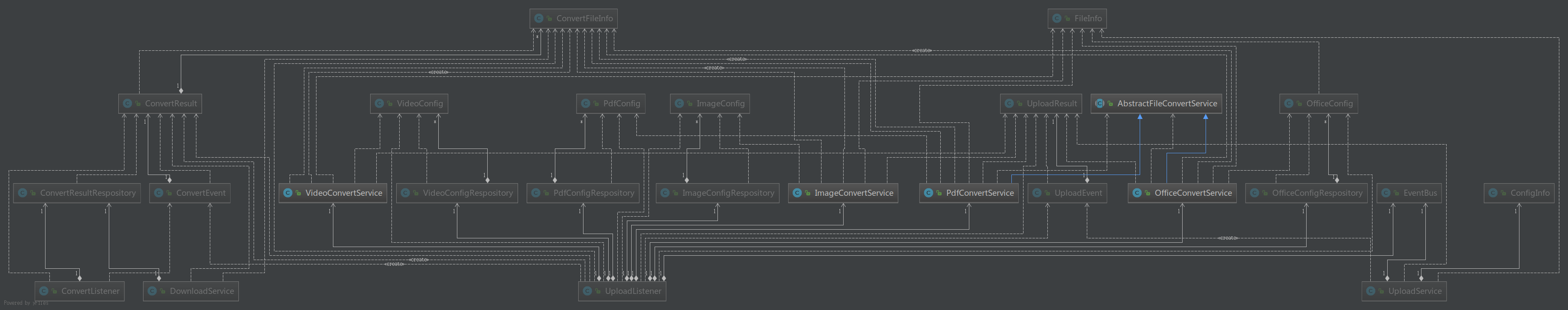The image size is (1568, 310).
Task: Select the text label PdfConvertService
Action: coord(980,193)
